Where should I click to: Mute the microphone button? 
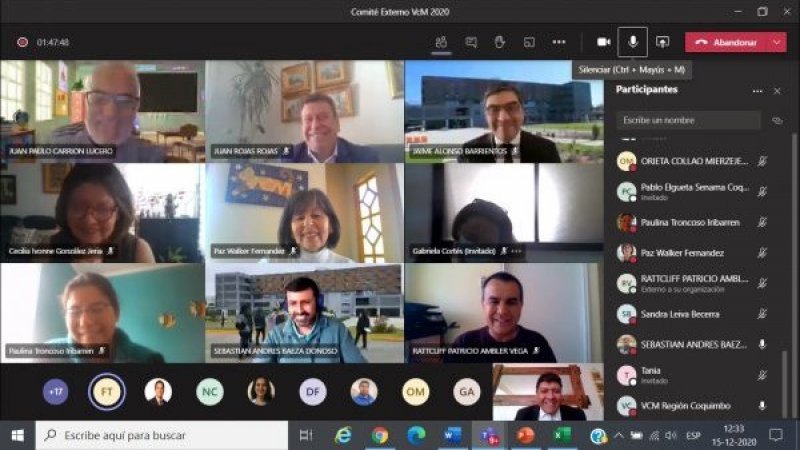tap(633, 42)
